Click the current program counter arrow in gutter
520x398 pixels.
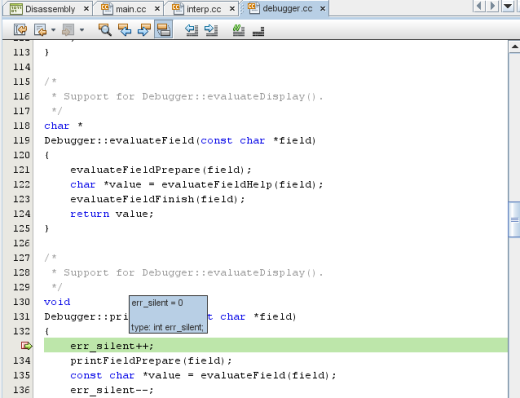pyautogui.click(x=26, y=346)
